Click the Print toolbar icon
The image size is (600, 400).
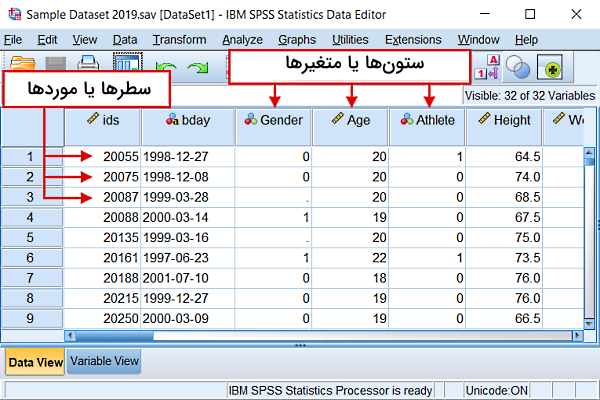pos(88,63)
